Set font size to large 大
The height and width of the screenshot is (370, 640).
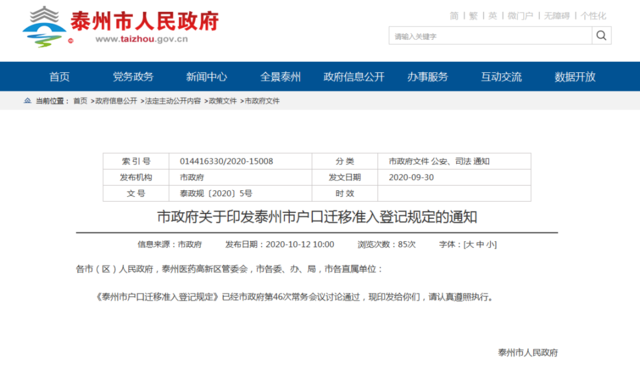(x=470, y=244)
